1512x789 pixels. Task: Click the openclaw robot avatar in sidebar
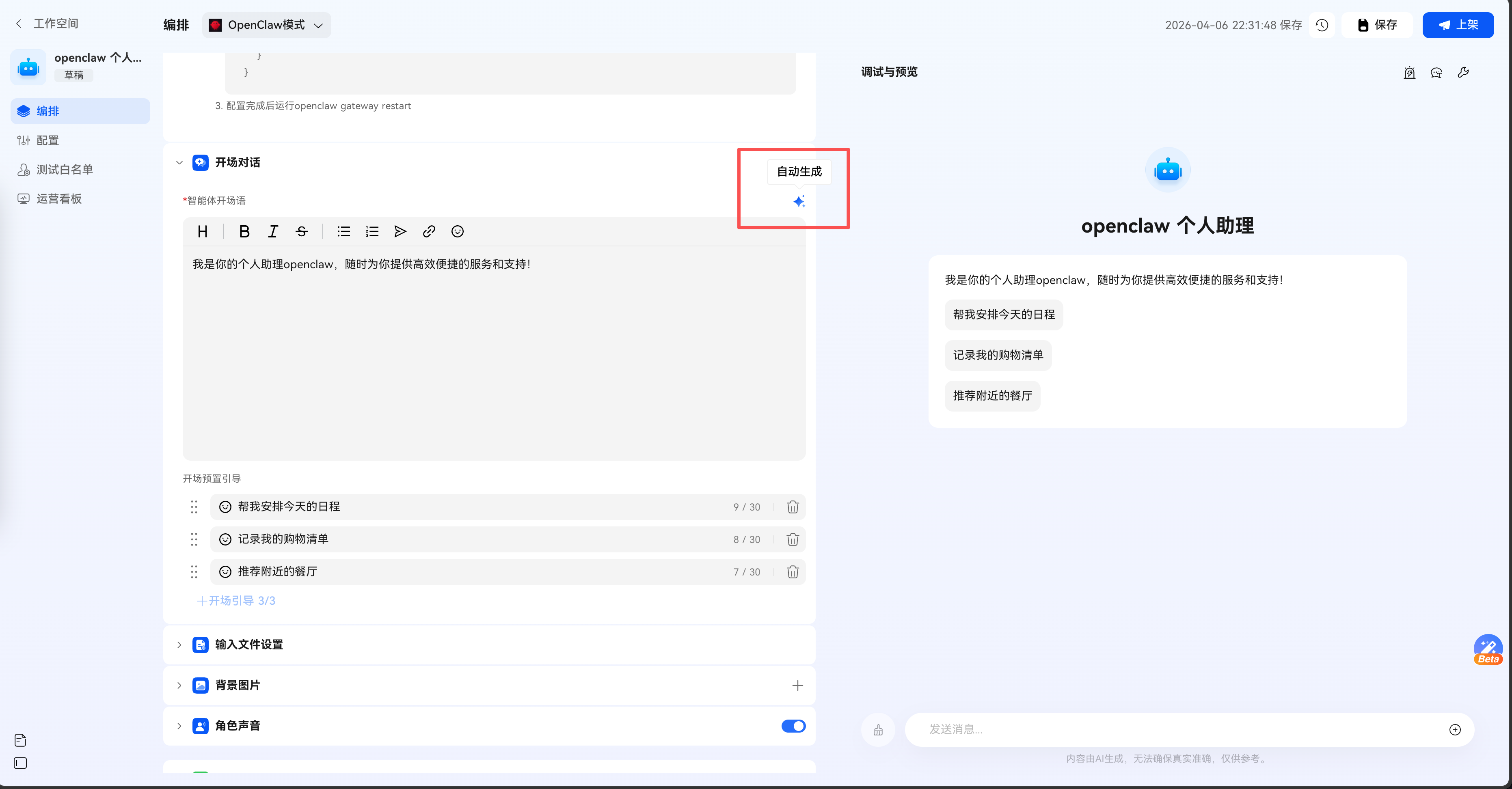coord(28,67)
